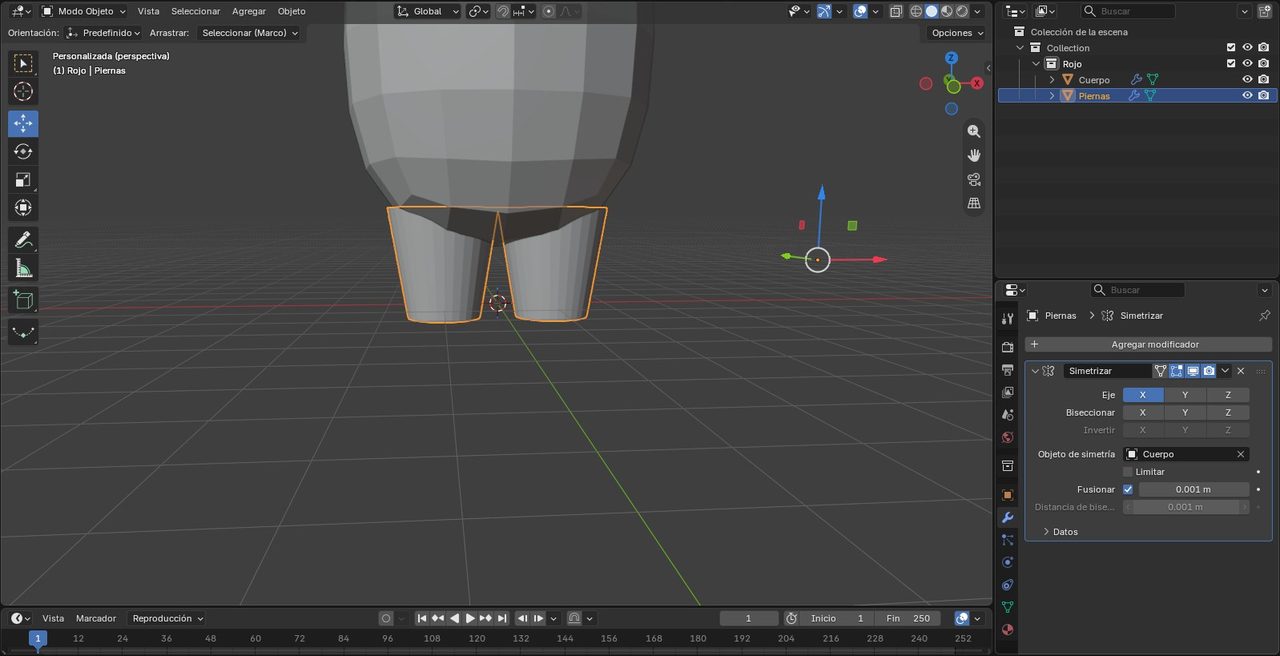
Task: Open the Global transform orientation dropdown
Action: tap(427, 11)
